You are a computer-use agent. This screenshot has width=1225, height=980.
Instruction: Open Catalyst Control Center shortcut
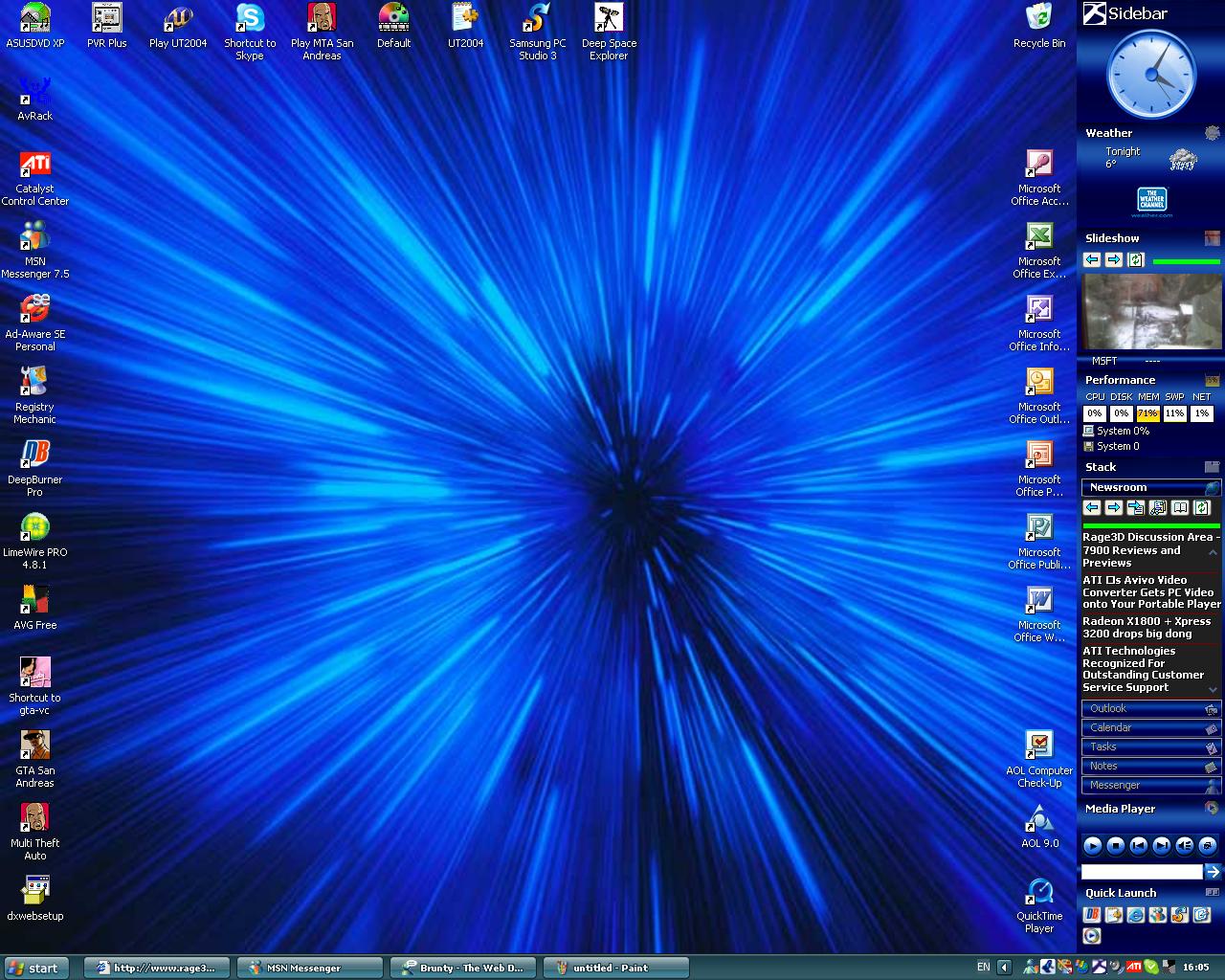(35, 178)
